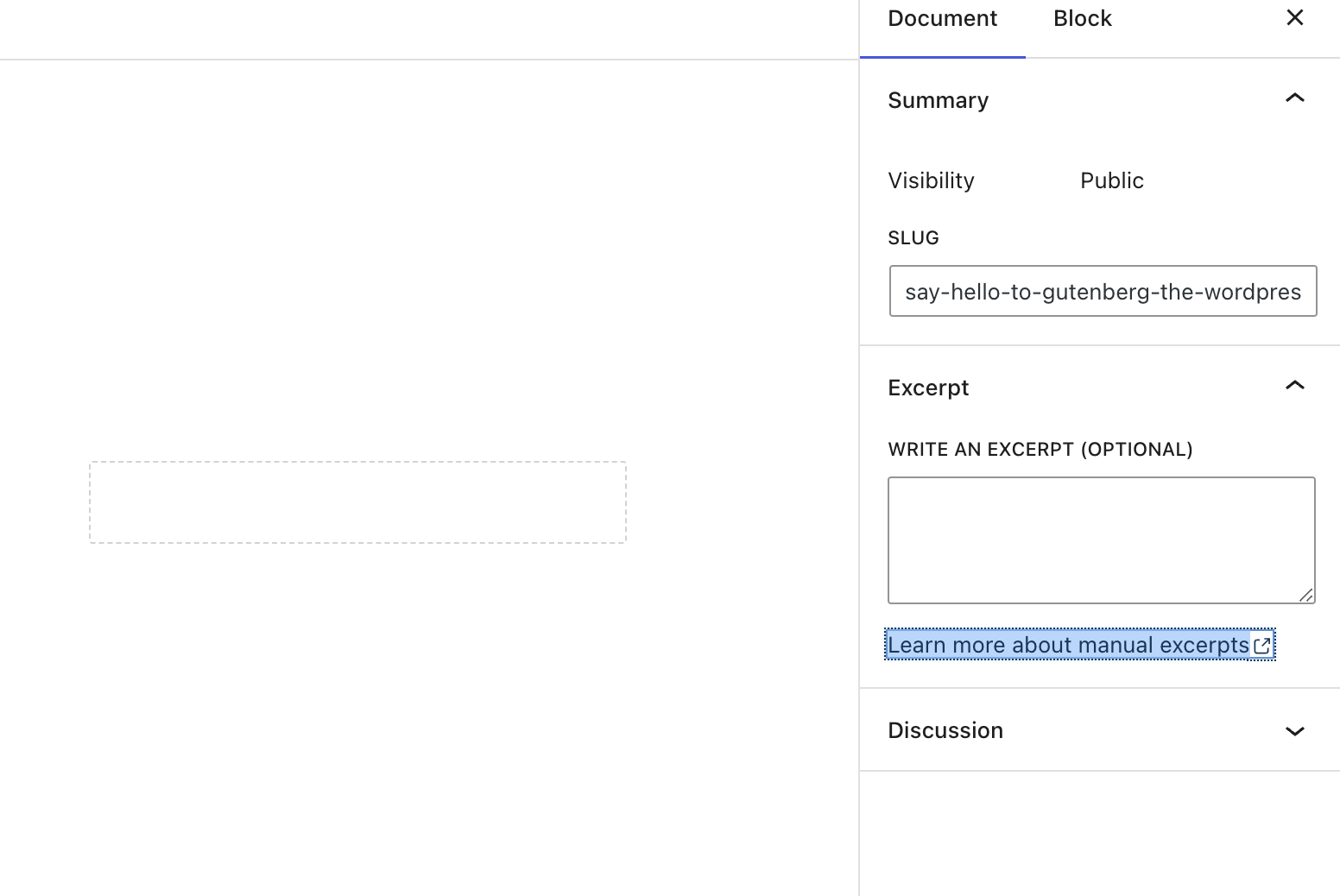Click the external link icon beside excerpts link
Viewport: 1340px width, 896px height.
point(1261,646)
